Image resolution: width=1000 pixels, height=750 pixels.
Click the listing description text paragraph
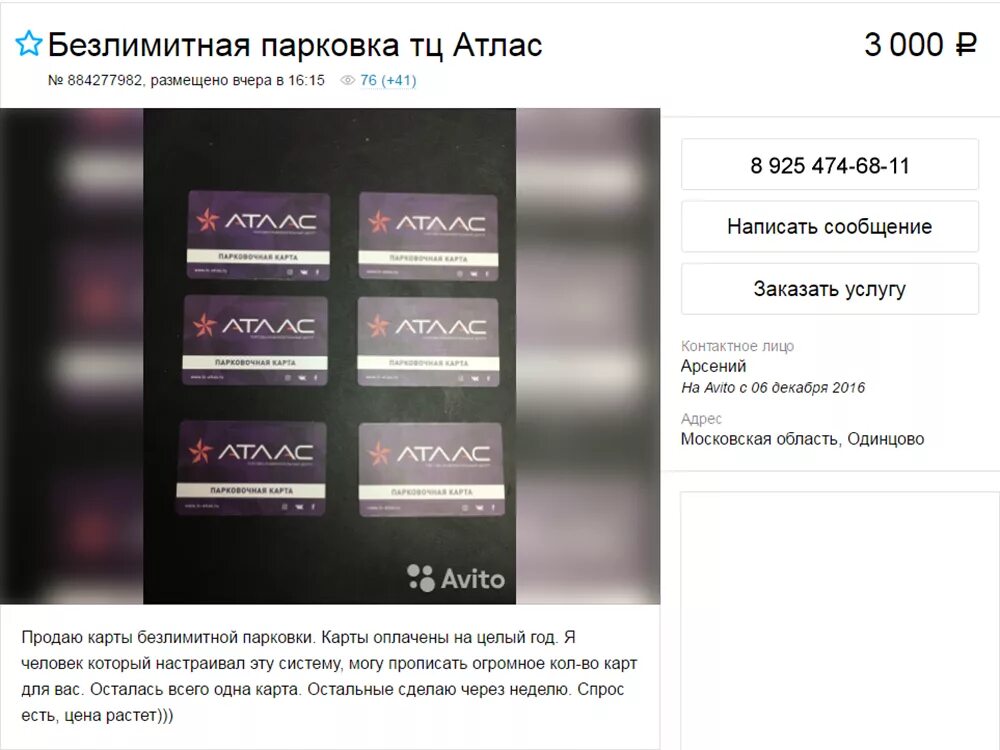pos(329,676)
